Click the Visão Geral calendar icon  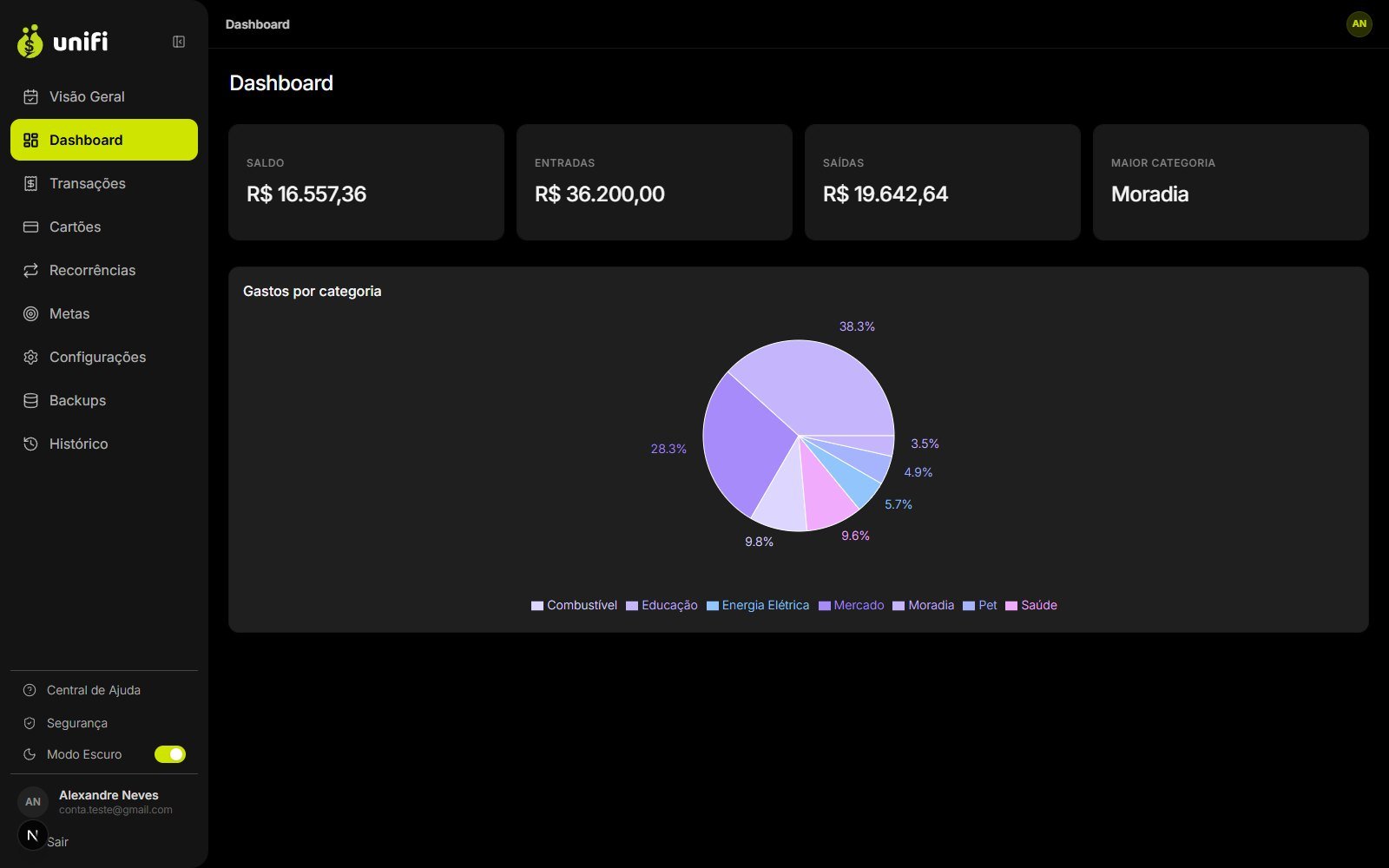coord(30,96)
